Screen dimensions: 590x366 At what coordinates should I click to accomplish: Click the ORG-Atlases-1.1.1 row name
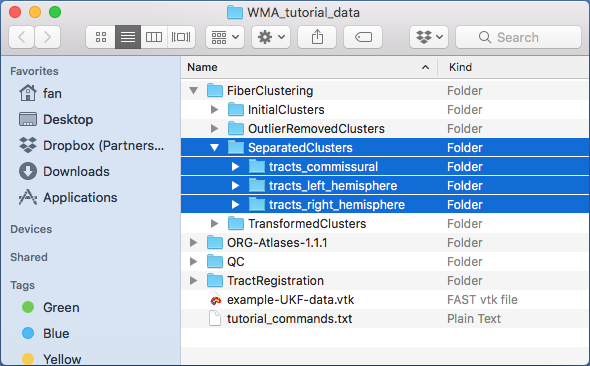(x=277, y=243)
